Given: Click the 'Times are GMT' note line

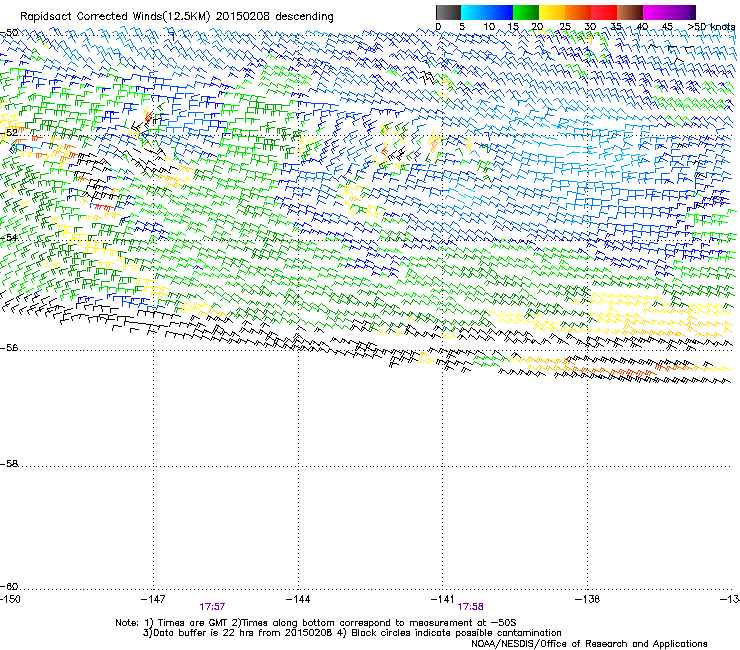Looking at the screenshot, I should tap(316, 623).
